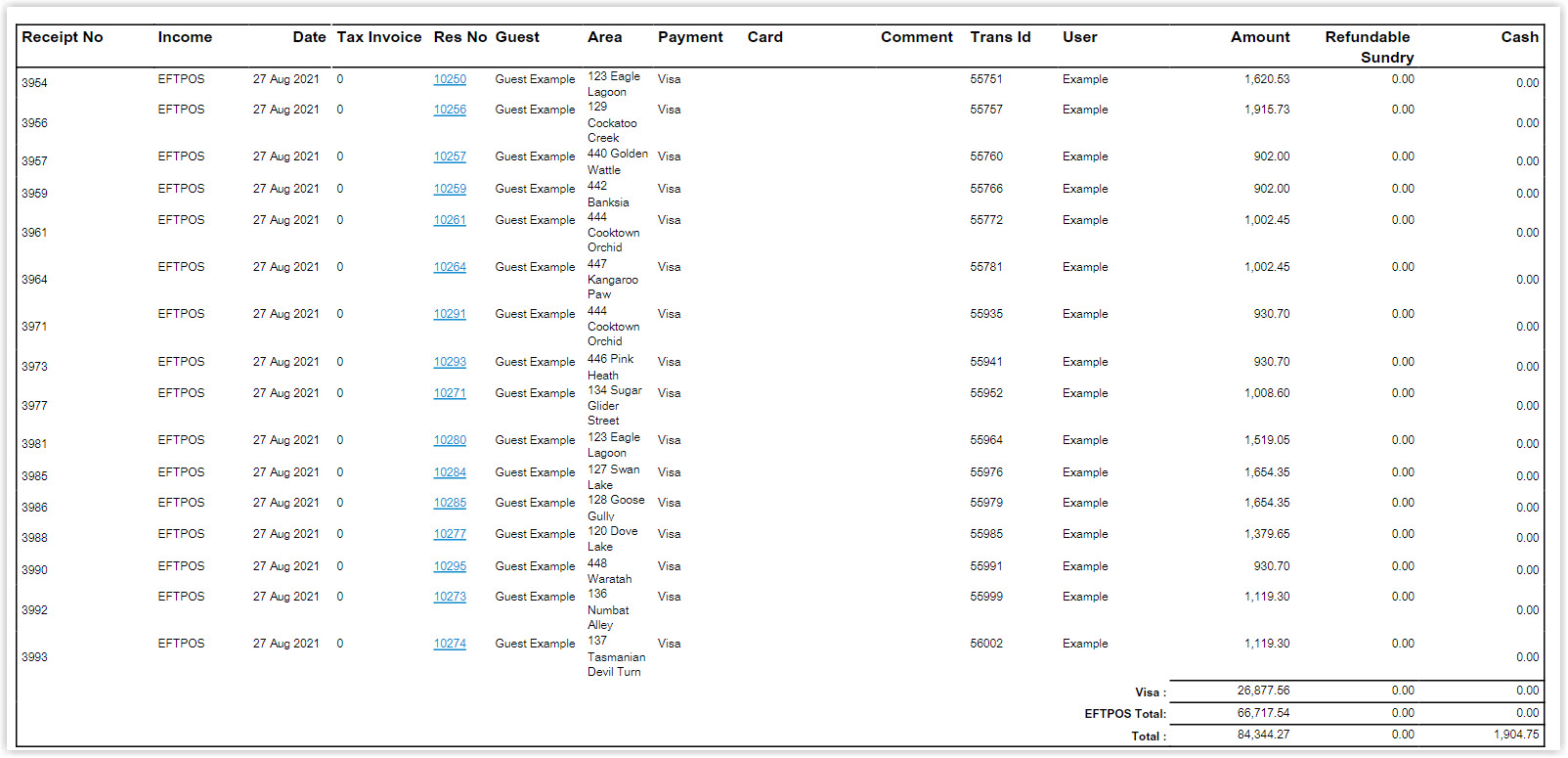The image size is (1568, 758).
Task: Open reservation link 10291
Action: pos(450,314)
